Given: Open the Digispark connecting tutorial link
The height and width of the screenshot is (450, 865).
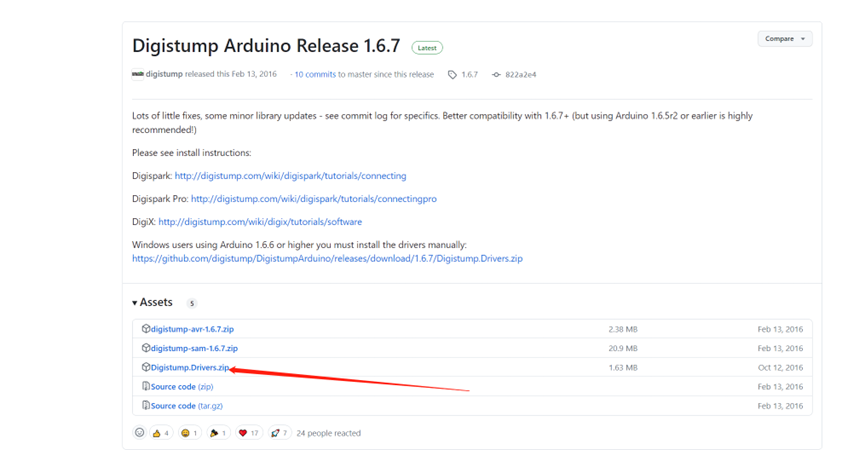Looking at the screenshot, I should pos(291,176).
